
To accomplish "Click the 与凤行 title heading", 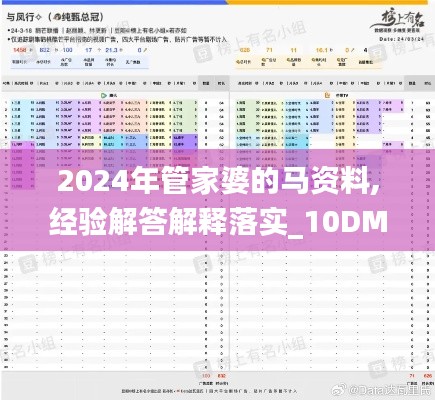I will [20, 16].
